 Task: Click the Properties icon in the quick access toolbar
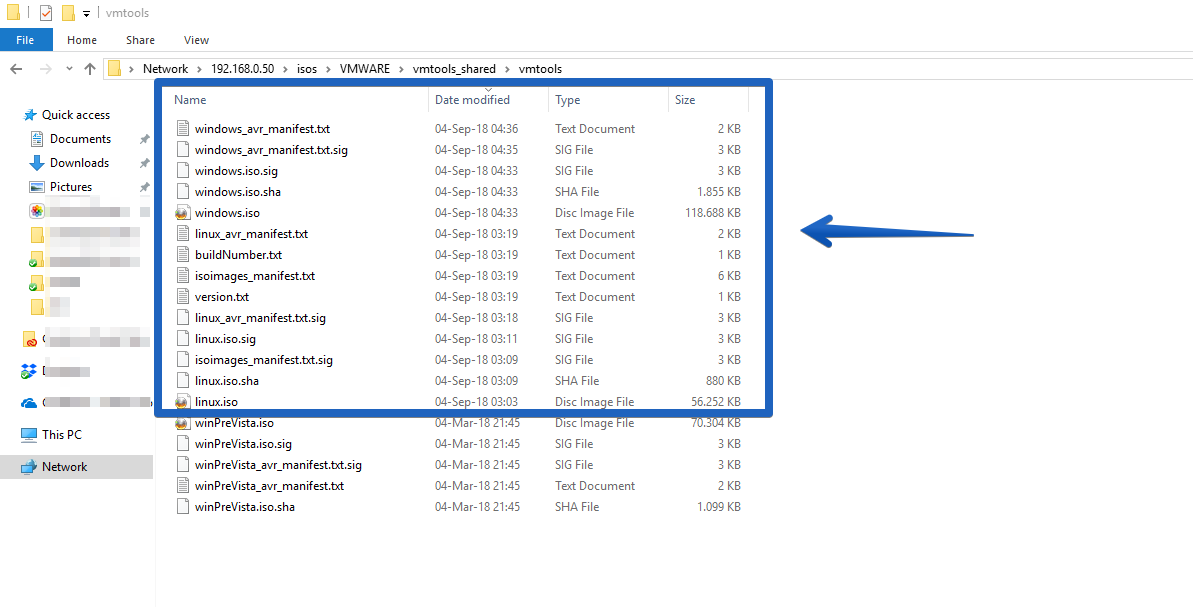tap(46, 13)
